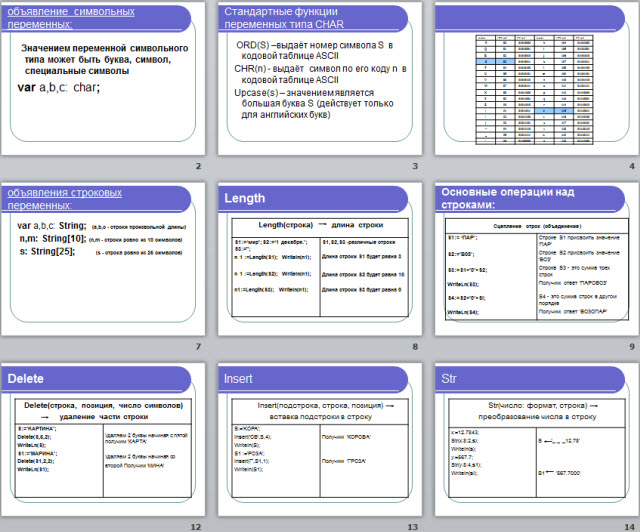
Task: Click the slide number 4 label
Action: [x=632, y=166]
